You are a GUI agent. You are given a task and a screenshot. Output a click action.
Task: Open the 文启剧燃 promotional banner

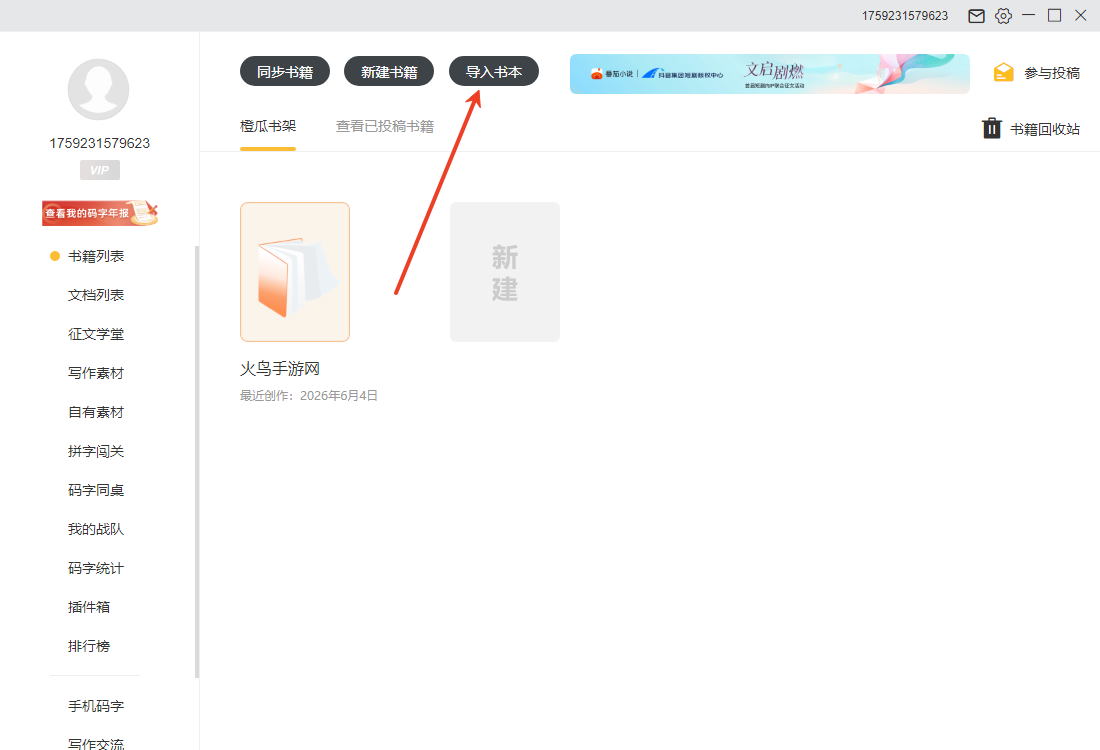(x=770, y=74)
